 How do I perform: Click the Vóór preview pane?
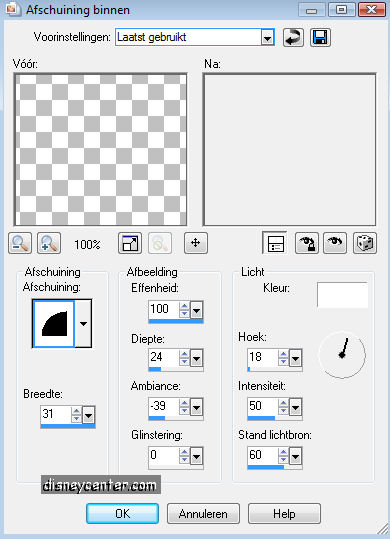click(x=100, y=150)
